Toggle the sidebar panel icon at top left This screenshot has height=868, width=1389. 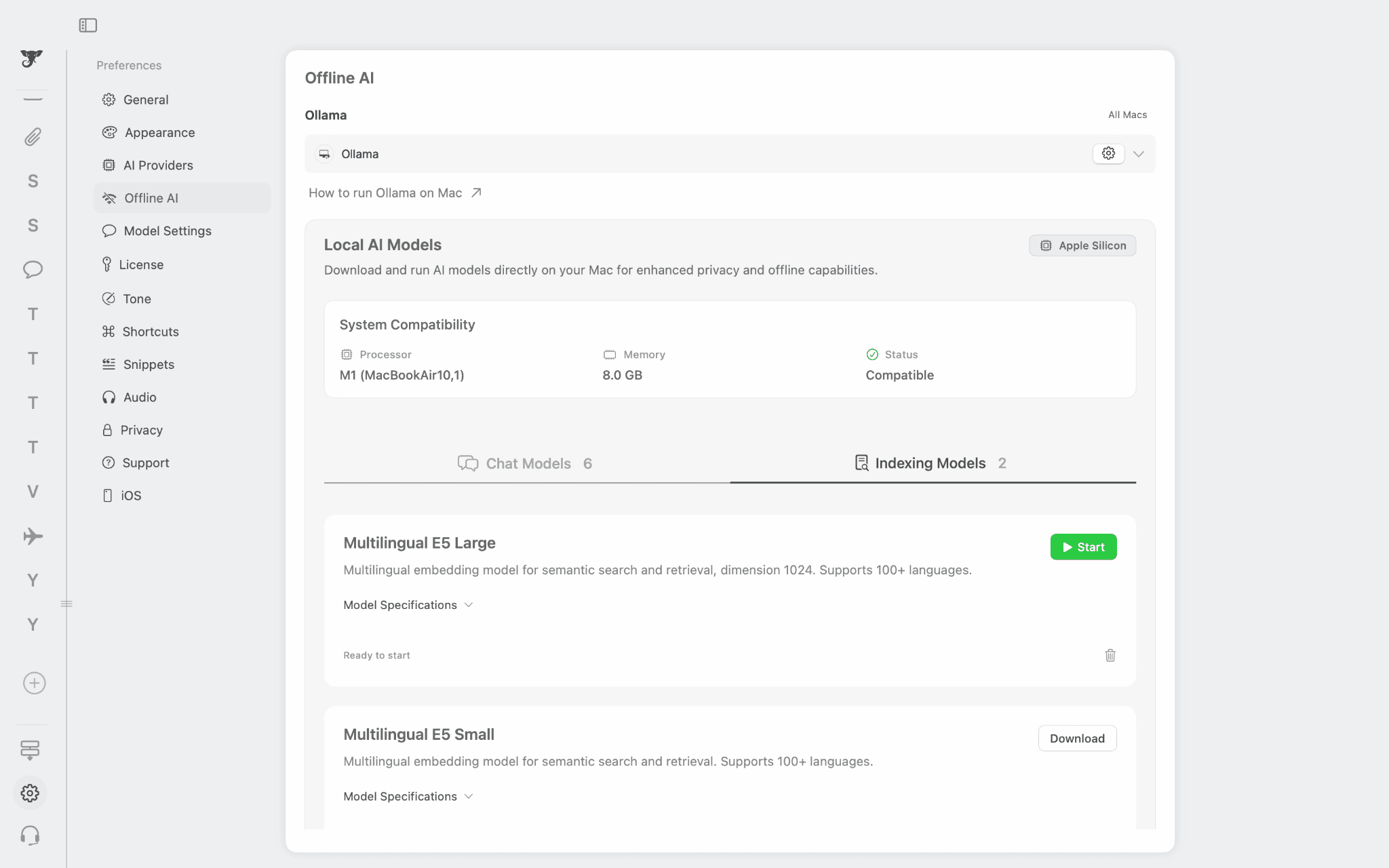tap(88, 24)
